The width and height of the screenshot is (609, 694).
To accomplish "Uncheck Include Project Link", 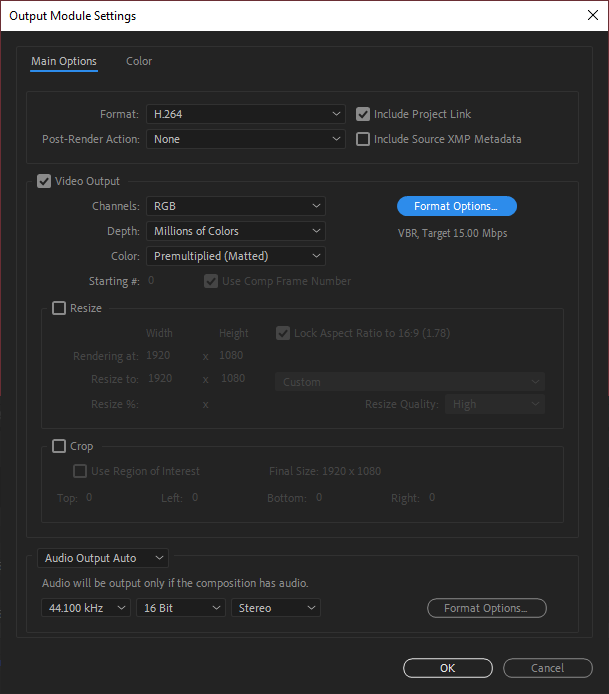I will [364, 114].
